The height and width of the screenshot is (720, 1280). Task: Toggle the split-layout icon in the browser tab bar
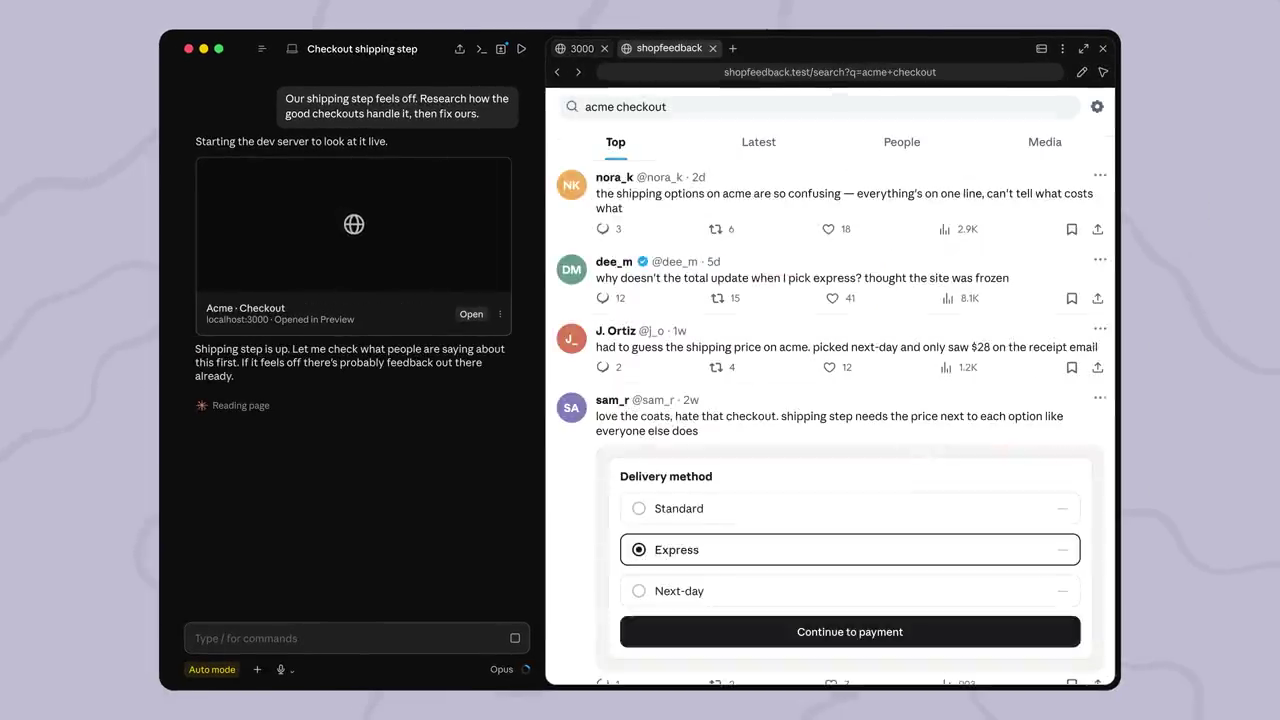tap(1041, 48)
